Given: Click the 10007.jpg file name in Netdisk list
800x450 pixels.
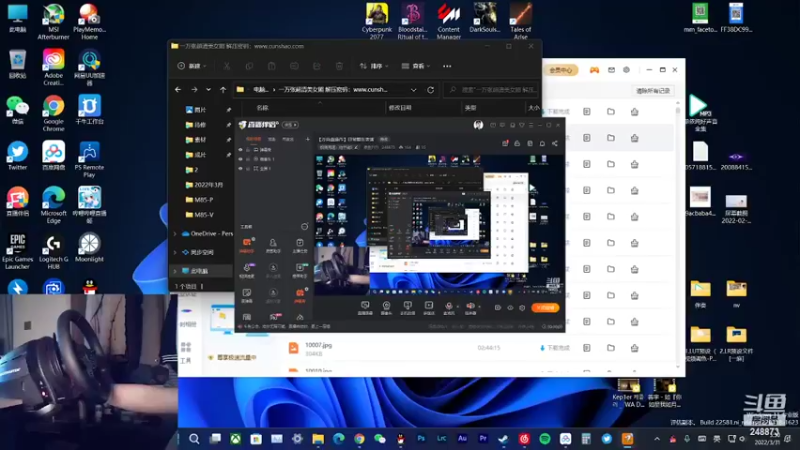Looking at the screenshot, I should coord(318,345).
